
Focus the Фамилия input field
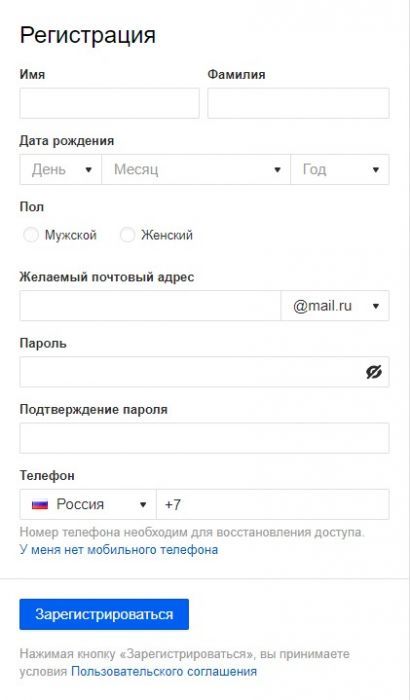[298, 103]
